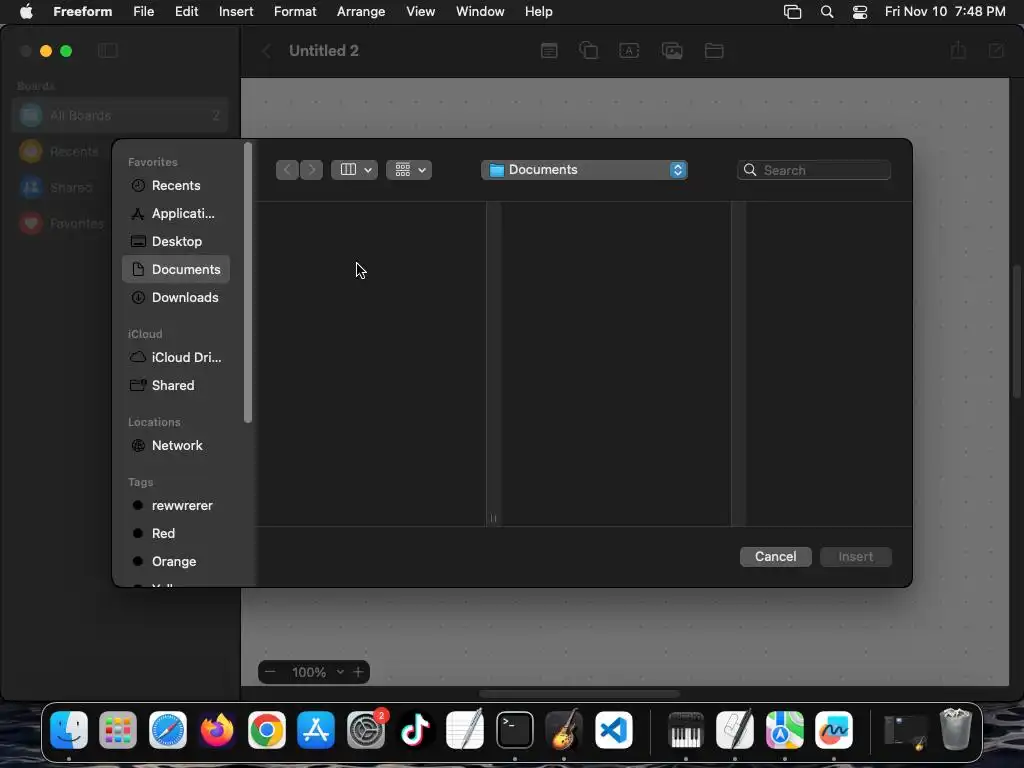Click the sidebar scrollbar in the dialog
Screen dimensions: 1024x768
[x=248, y=282]
